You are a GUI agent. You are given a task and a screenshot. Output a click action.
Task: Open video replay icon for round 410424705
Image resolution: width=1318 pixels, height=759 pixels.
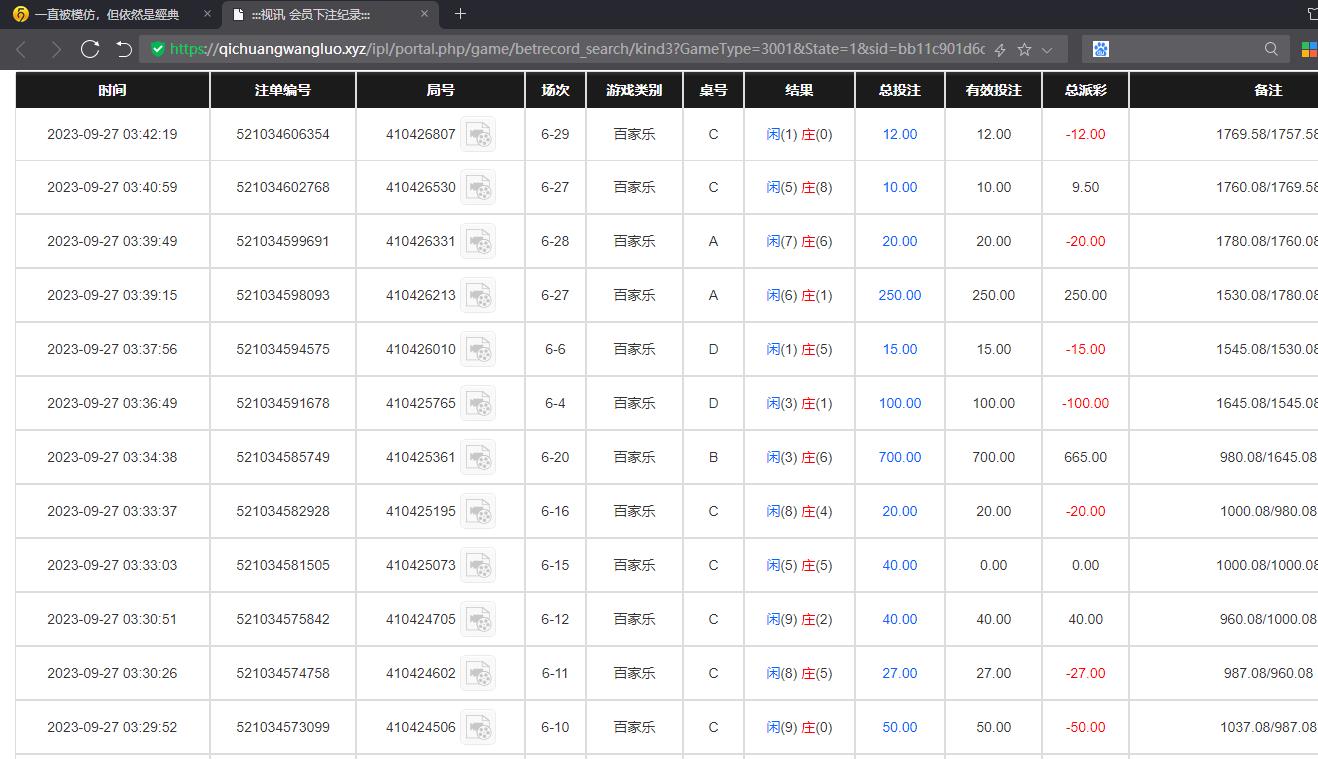tap(478, 620)
